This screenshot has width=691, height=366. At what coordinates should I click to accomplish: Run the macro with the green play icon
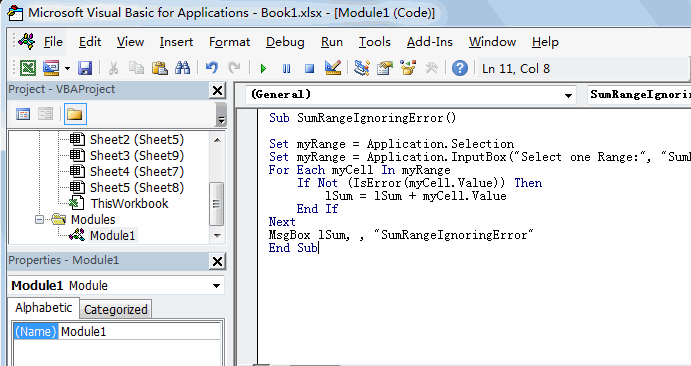(264, 68)
